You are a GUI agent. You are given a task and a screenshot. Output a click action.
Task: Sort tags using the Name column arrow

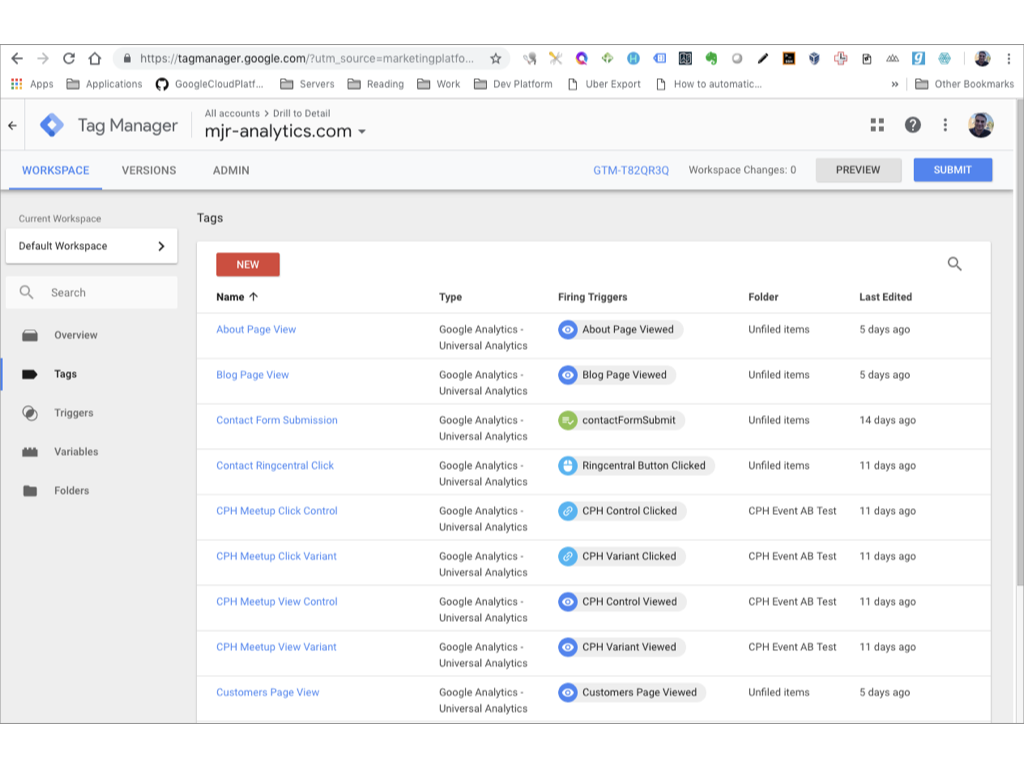tap(253, 296)
